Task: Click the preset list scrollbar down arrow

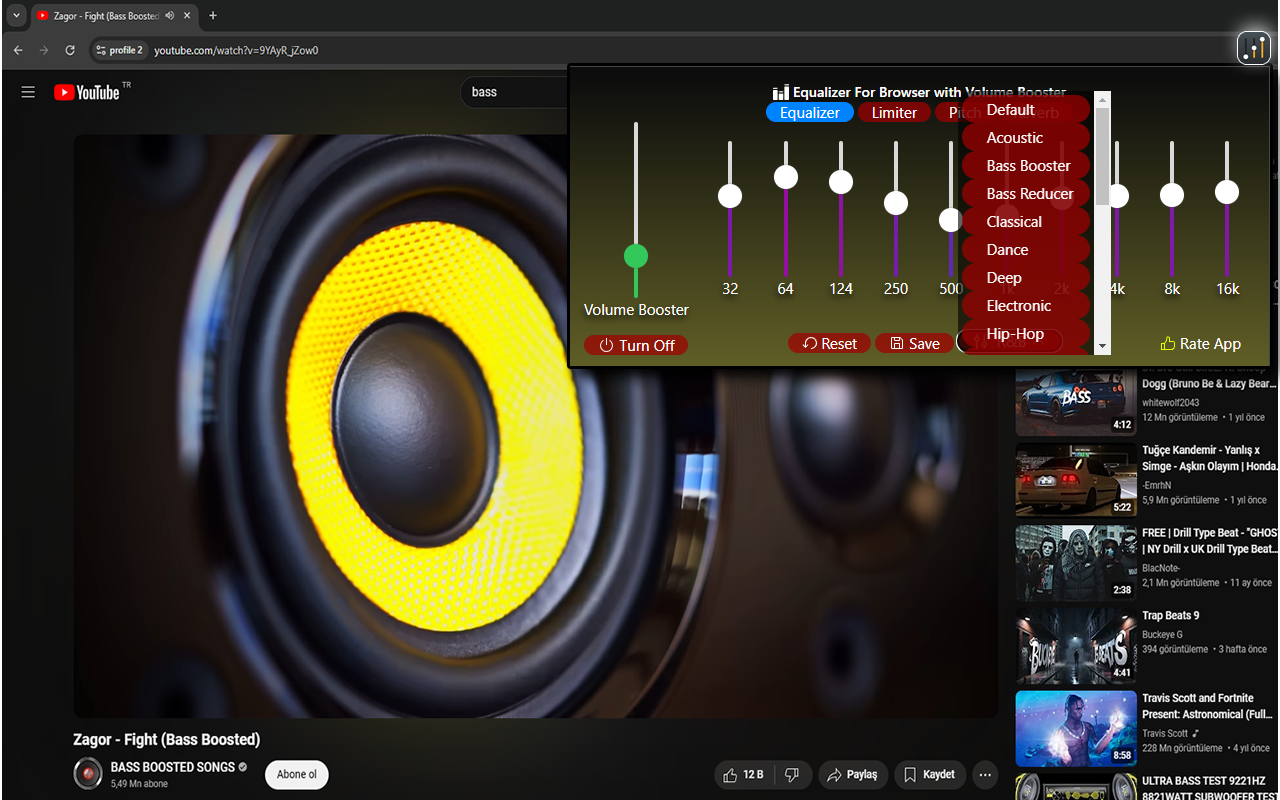Action: 1103,347
